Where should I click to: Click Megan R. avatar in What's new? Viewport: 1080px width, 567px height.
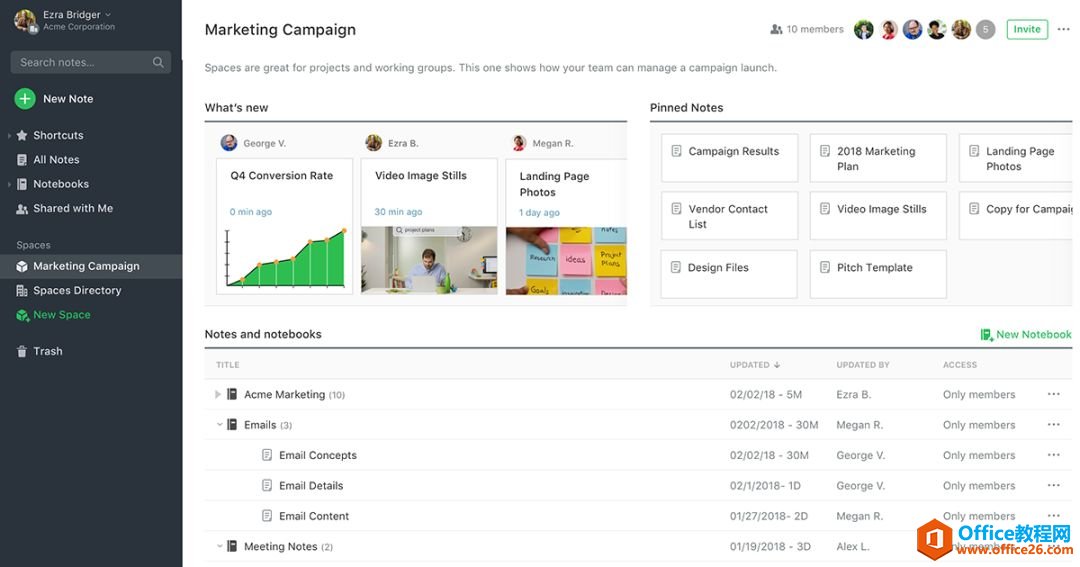[519, 143]
